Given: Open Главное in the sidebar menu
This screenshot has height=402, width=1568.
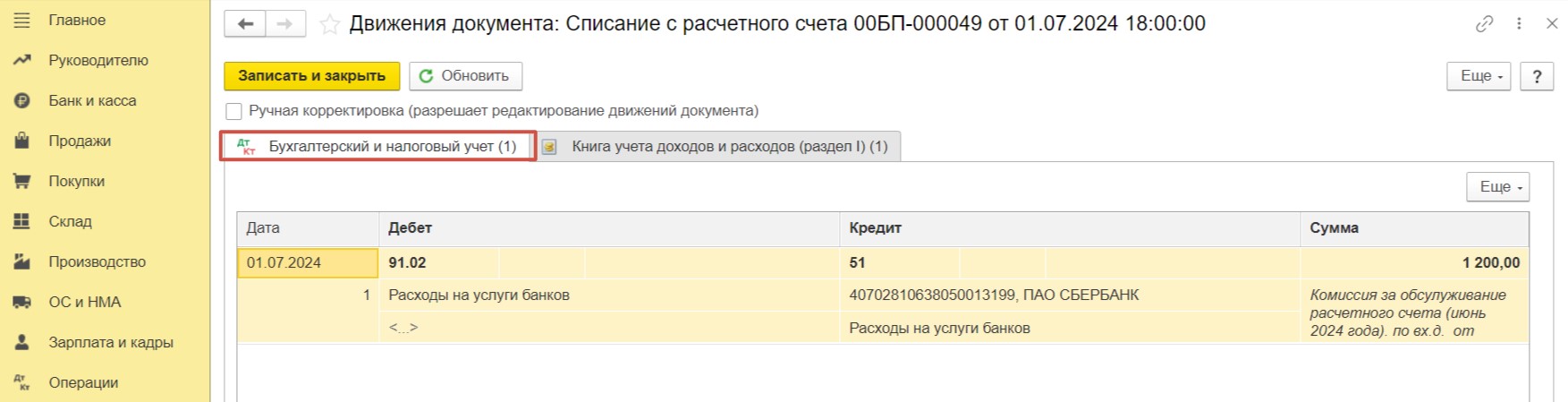Looking at the screenshot, I should (x=77, y=20).
